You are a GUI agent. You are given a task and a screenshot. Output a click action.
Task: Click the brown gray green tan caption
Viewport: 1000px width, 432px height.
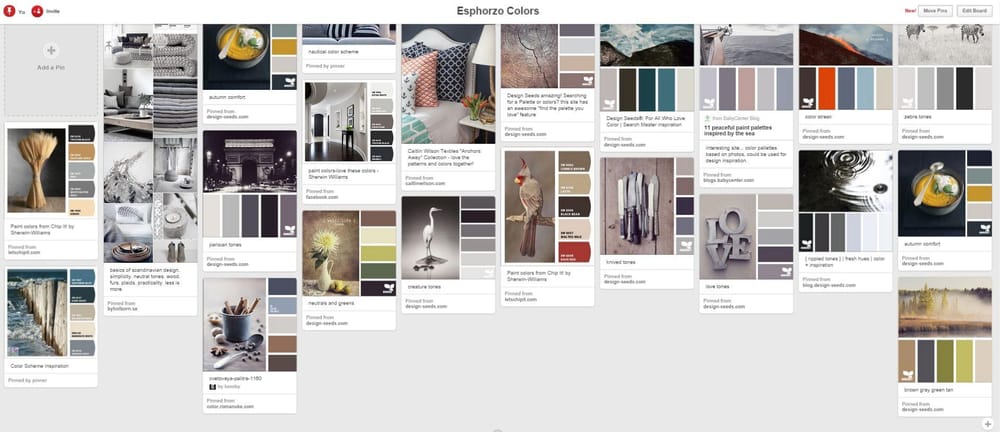point(928,389)
